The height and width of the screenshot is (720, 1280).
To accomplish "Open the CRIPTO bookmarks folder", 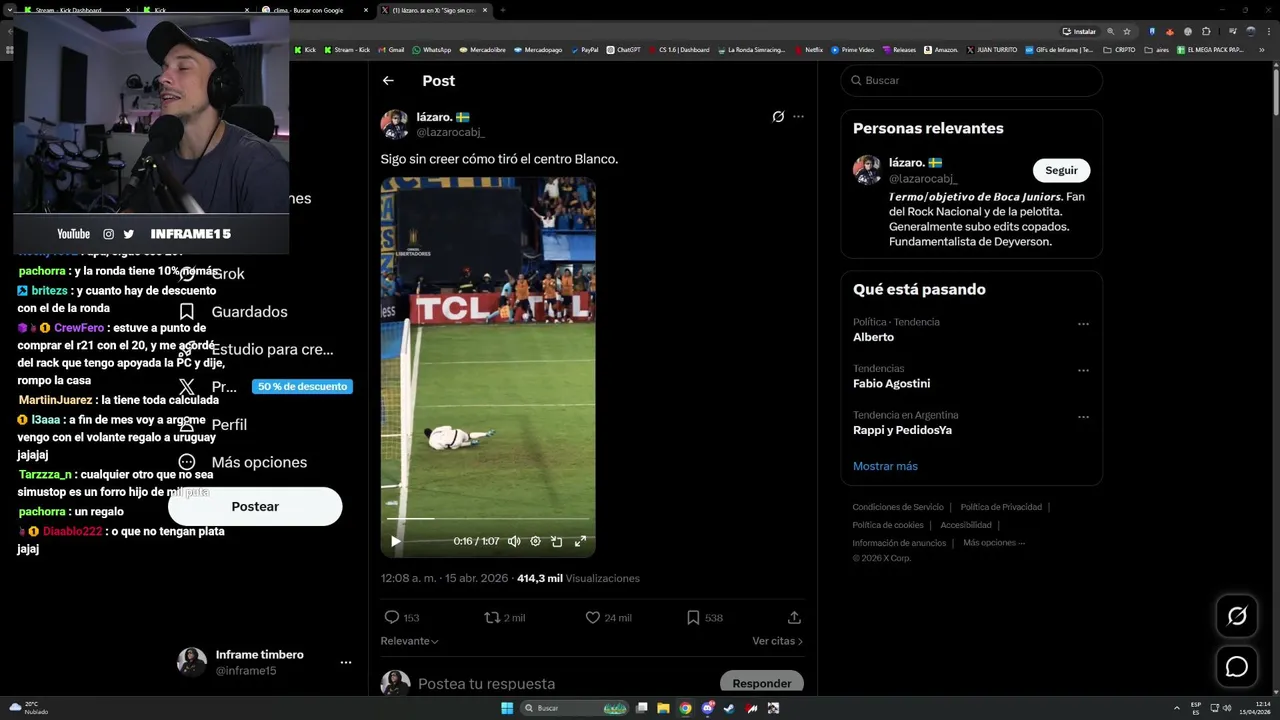I will point(1120,49).
